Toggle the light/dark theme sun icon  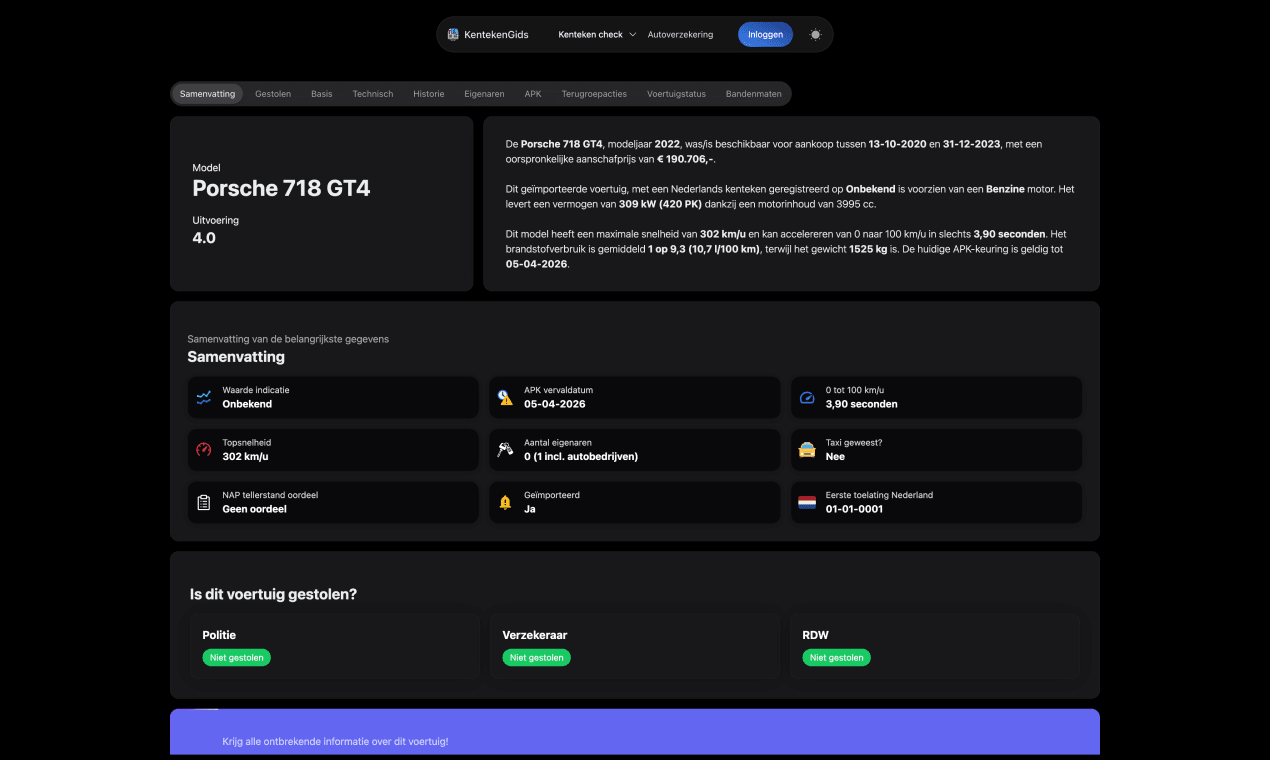[815, 34]
